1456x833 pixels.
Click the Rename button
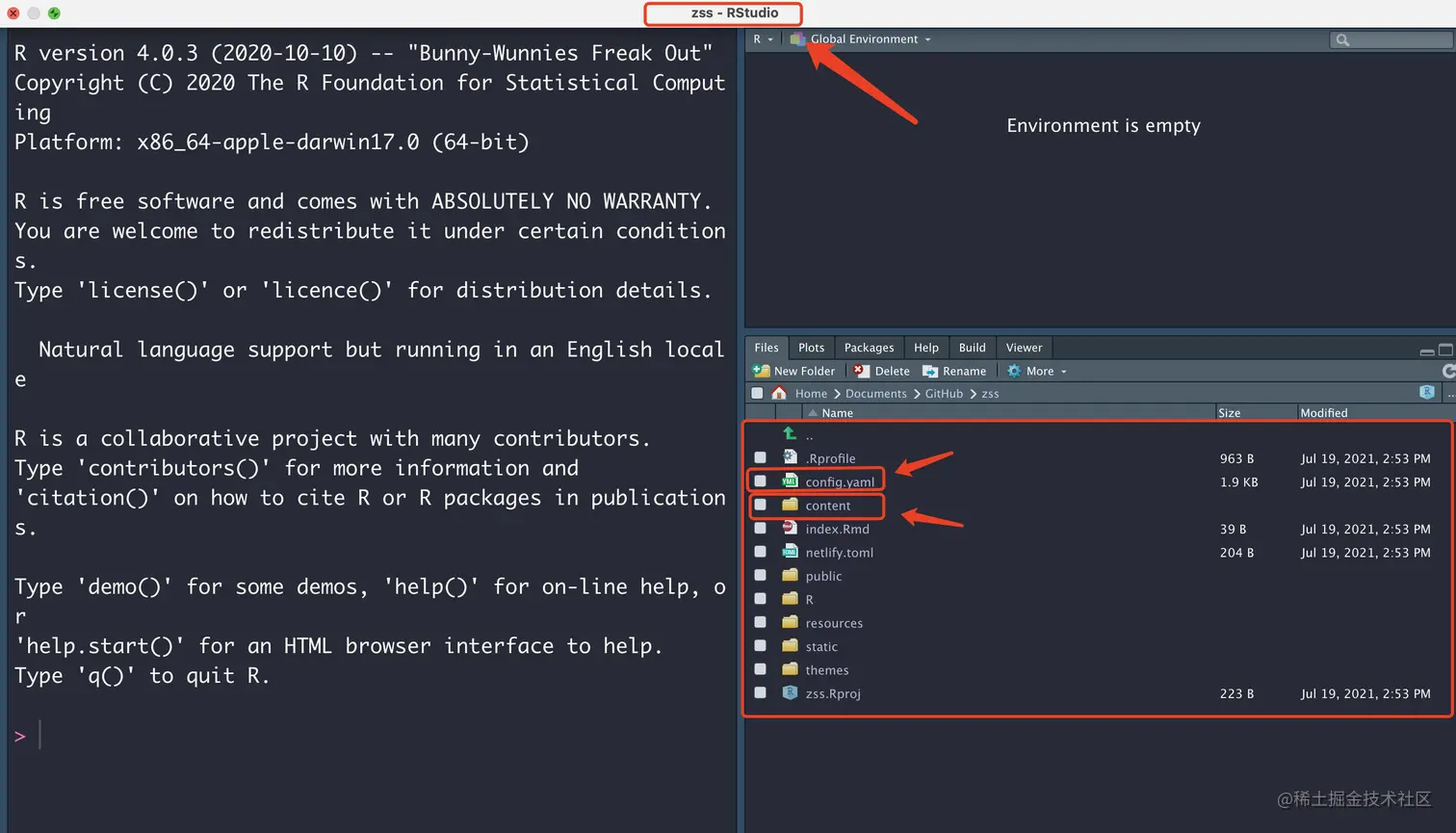[x=954, y=371]
